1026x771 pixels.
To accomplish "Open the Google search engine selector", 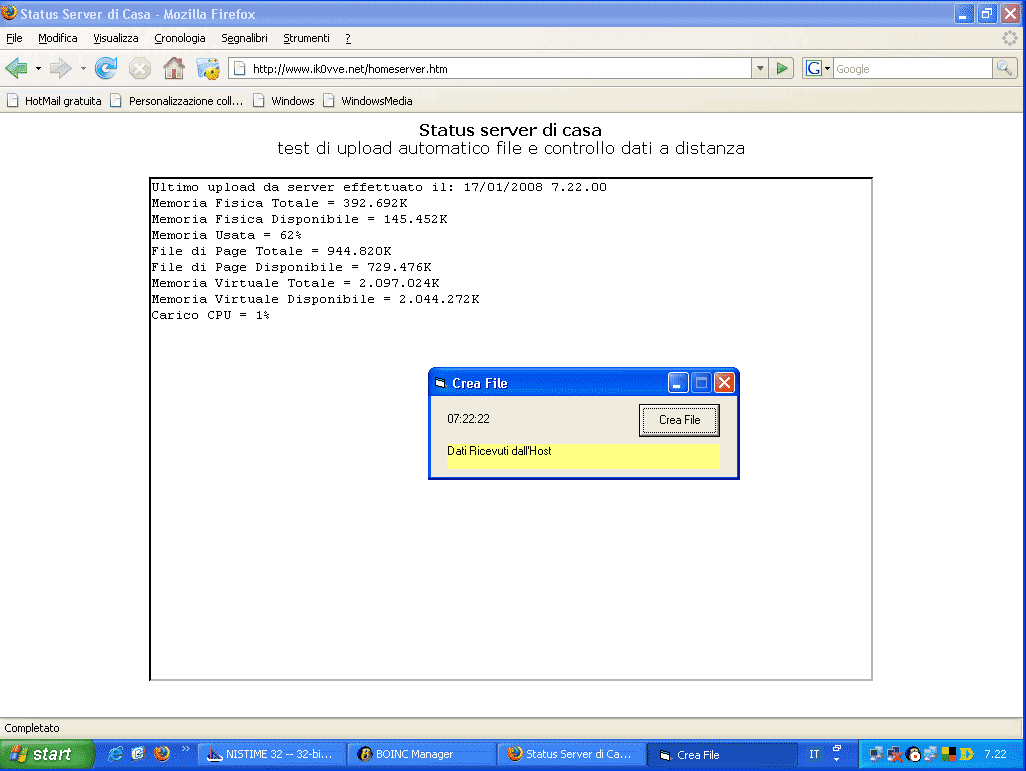I will point(818,68).
